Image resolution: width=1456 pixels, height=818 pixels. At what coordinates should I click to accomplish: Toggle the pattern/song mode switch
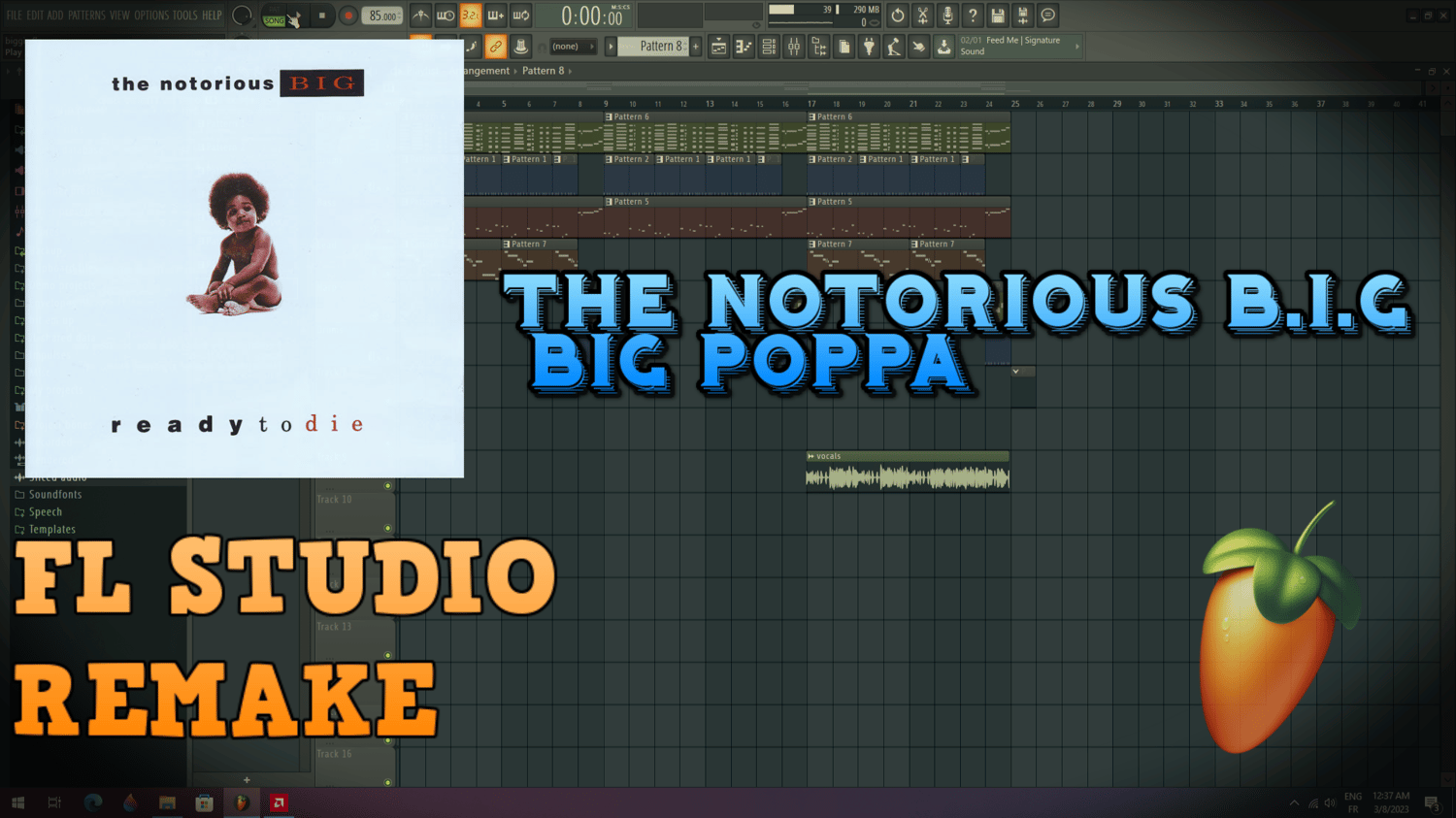pyautogui.click(x=275, y=16)
